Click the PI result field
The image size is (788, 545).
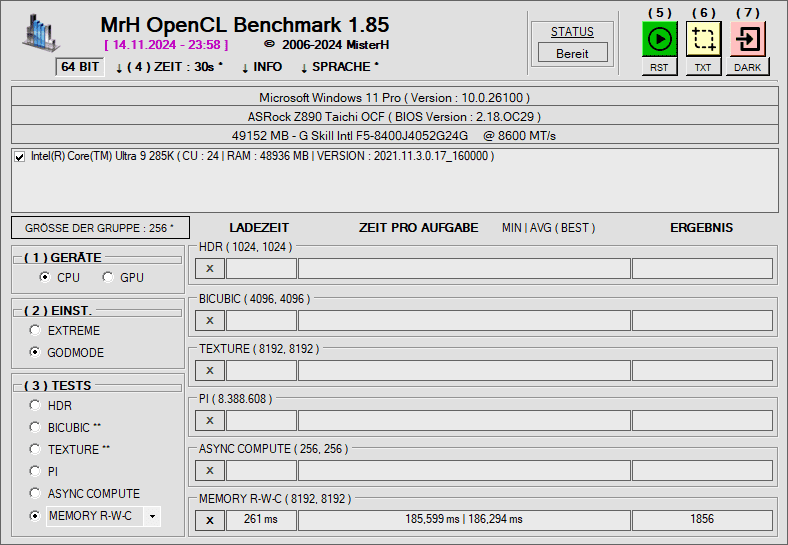click(702, 420)
